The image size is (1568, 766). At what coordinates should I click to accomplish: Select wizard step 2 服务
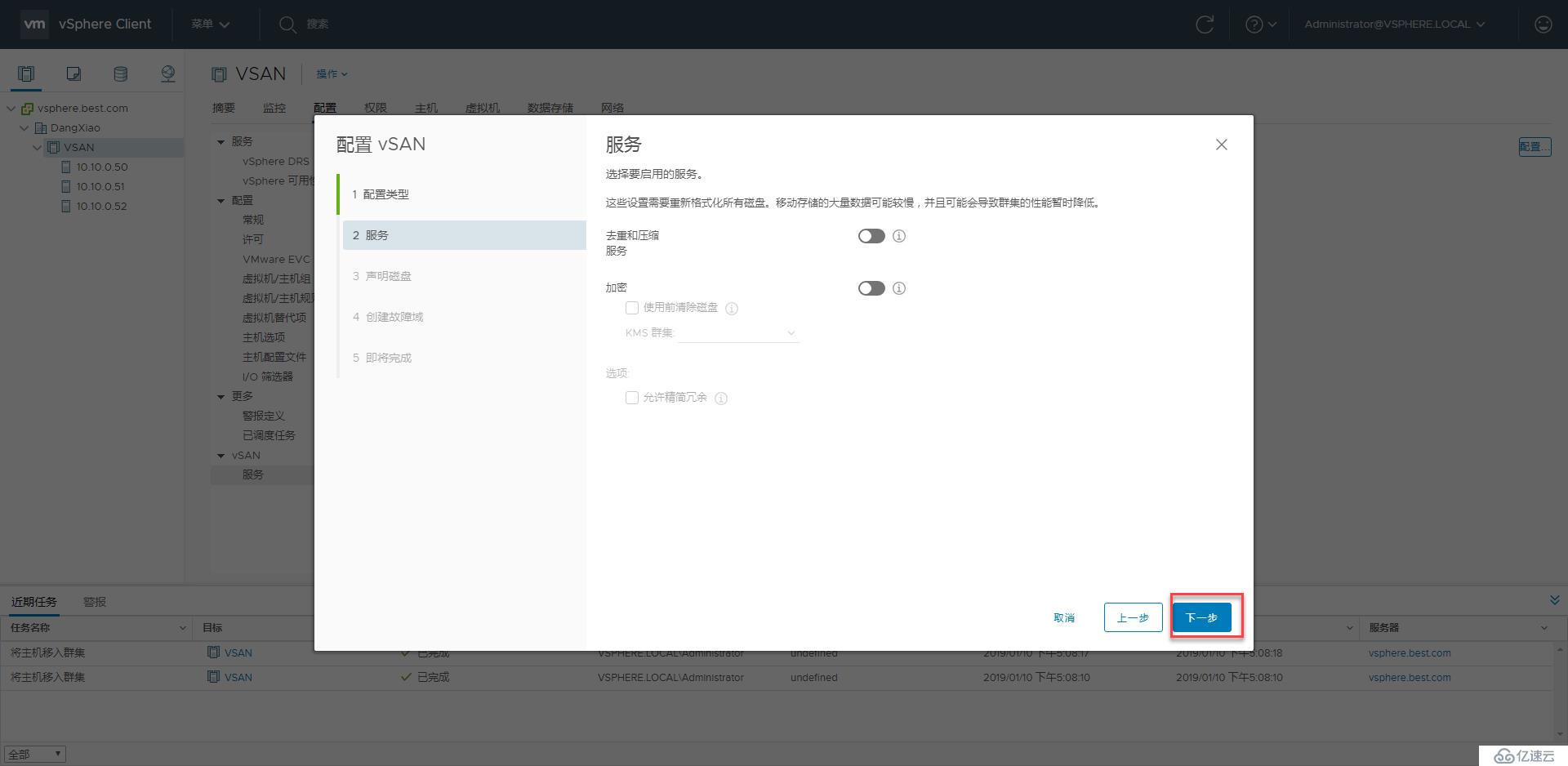coord(464,235)
